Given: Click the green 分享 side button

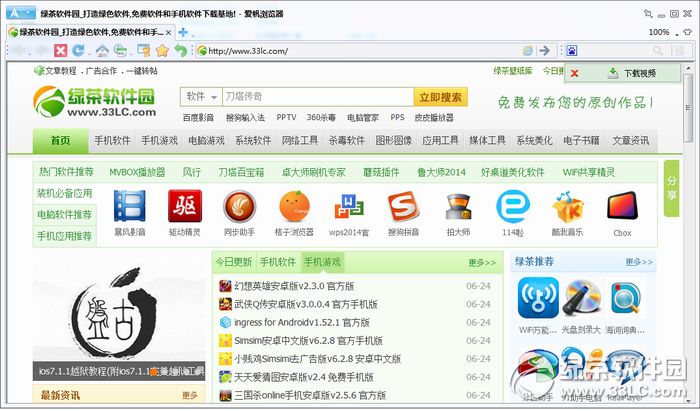Looking at the screenshot, I should tap(671, 188).
